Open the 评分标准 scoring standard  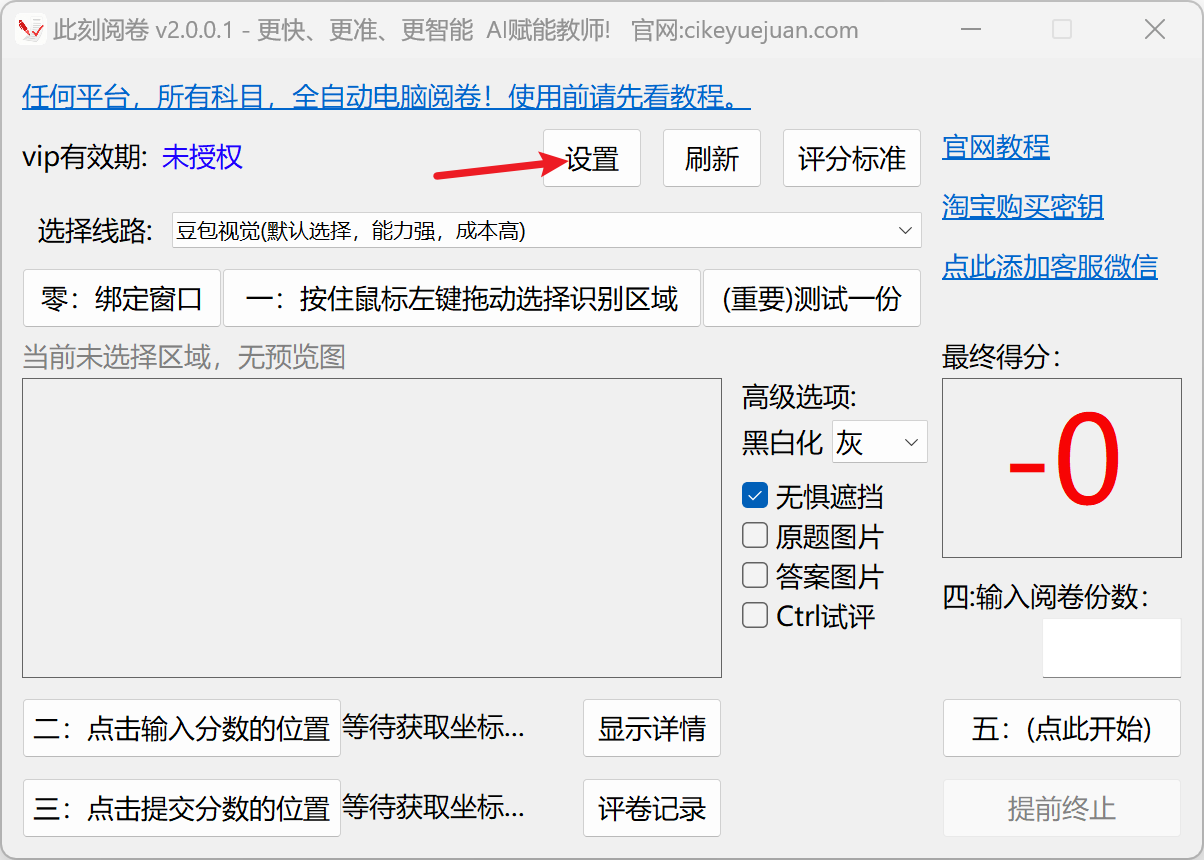point(851,158)
